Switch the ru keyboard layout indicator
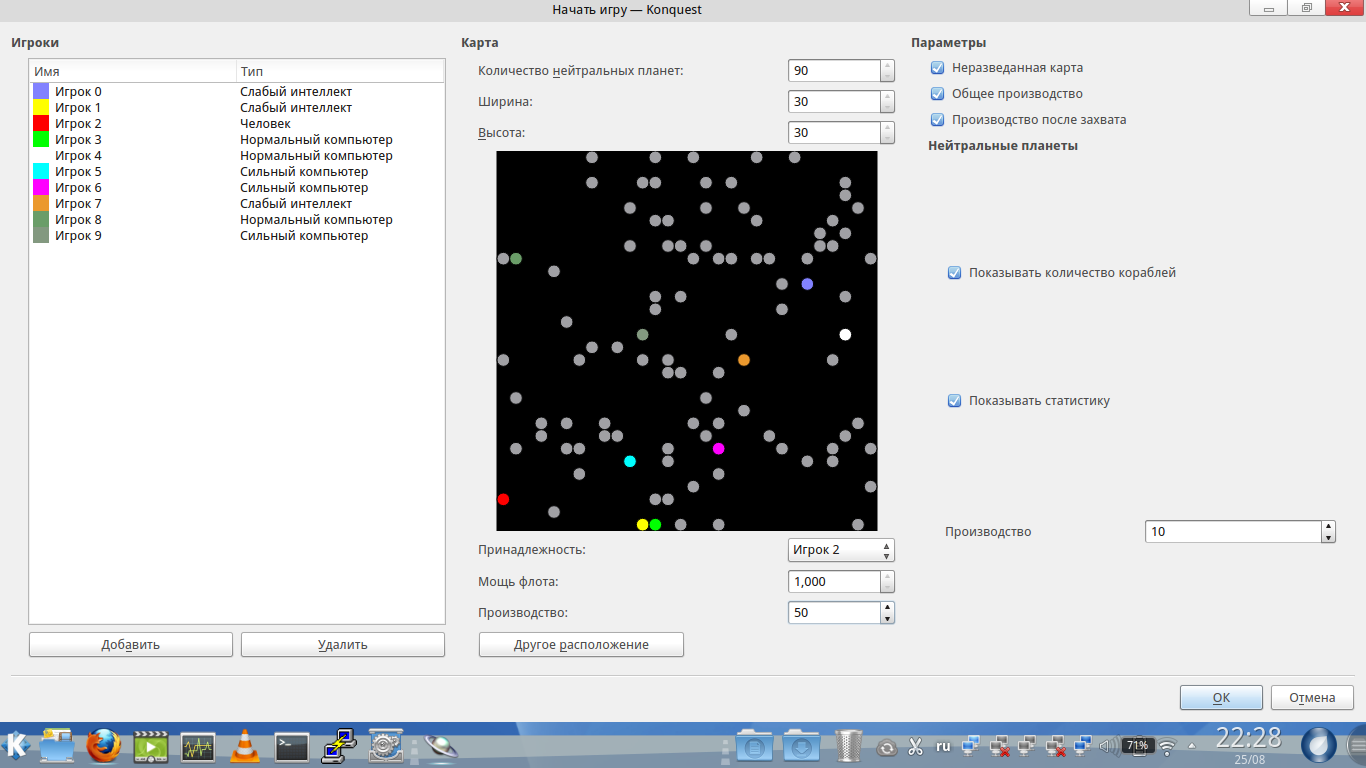 tap(943, 746)
